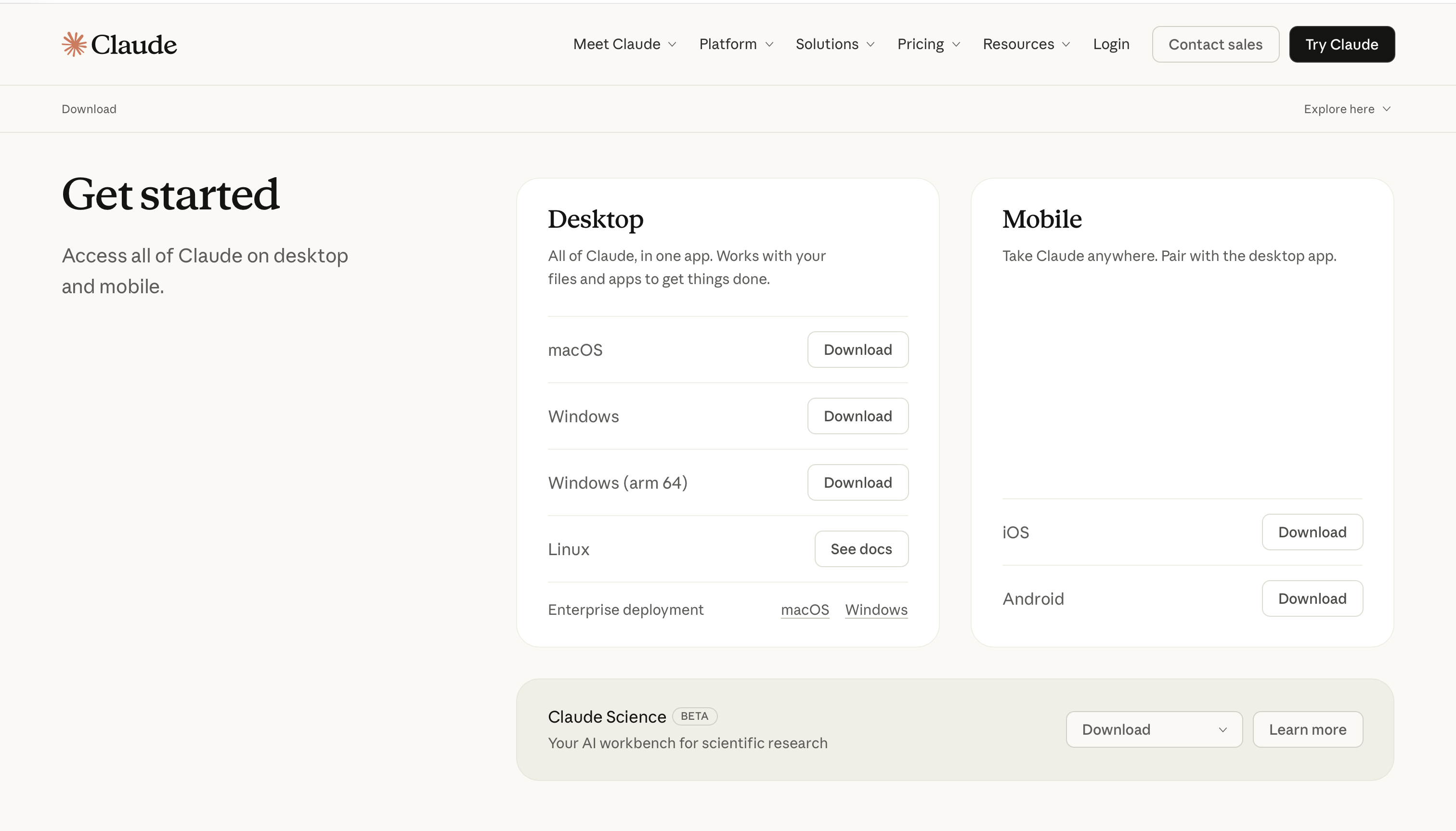The image size is (1456, 831).
Task: Click the Contact sales button
Action: (x=1215, y=44)
